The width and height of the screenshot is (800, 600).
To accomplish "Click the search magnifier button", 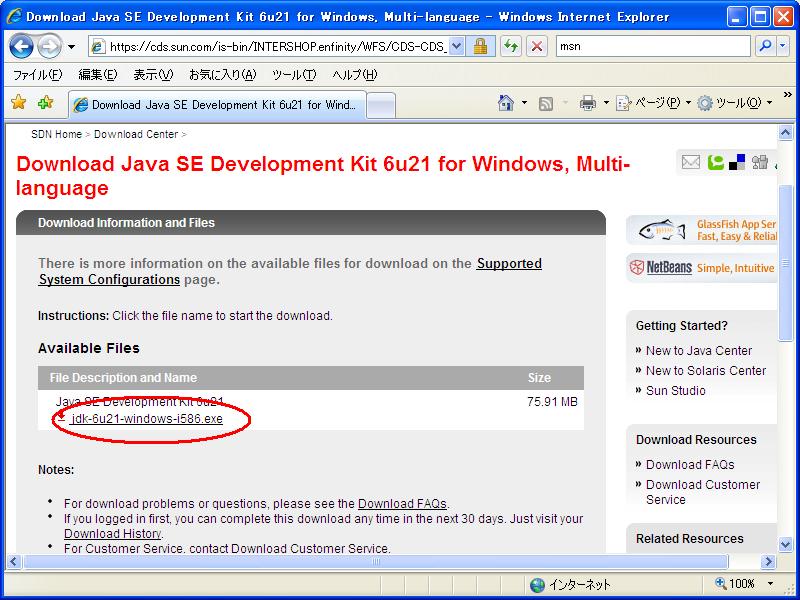I will pyautogui.click(x=765, y=46).
